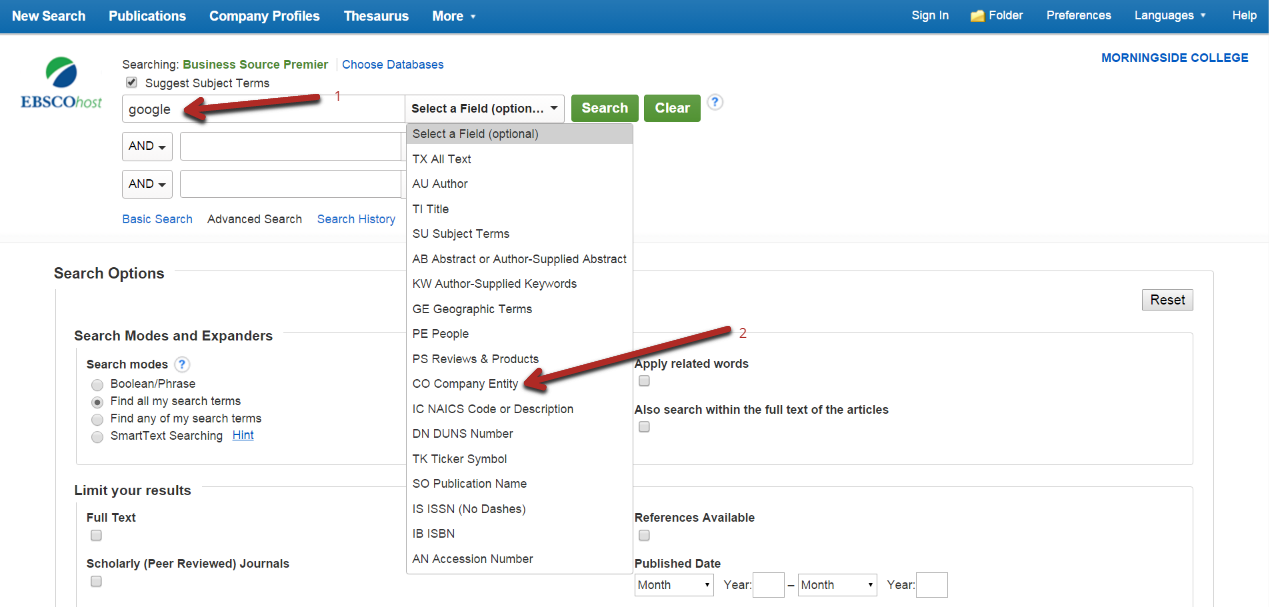Choose SU Subject Terms field
Screen dimensions: 1269x607
pos(520,234)
